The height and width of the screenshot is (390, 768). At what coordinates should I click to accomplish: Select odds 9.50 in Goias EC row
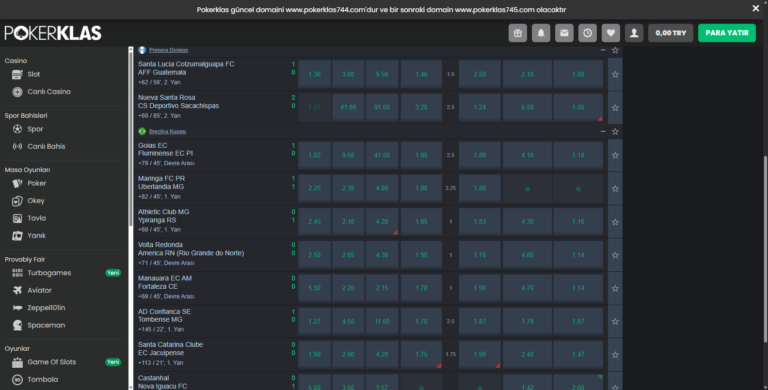point(348,155)
